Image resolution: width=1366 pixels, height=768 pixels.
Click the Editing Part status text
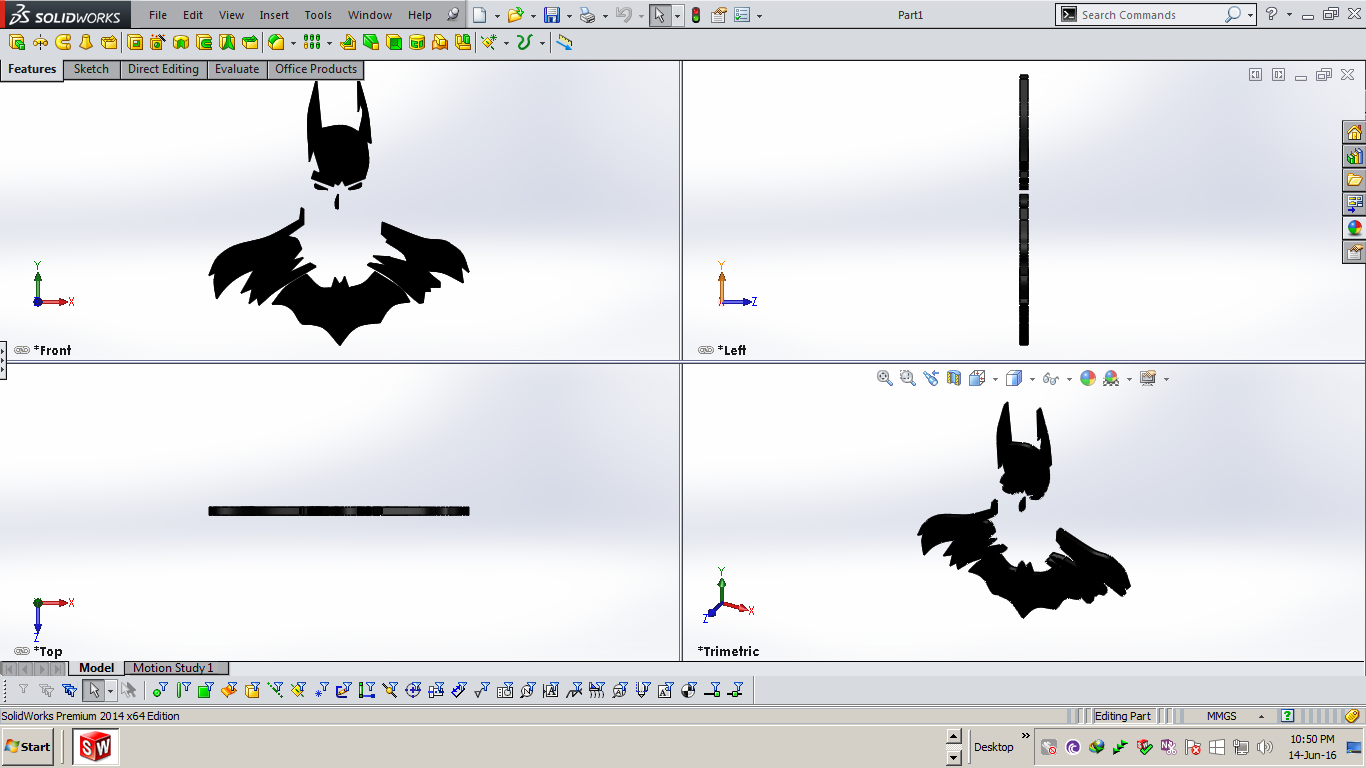(x=1122, y=716)
